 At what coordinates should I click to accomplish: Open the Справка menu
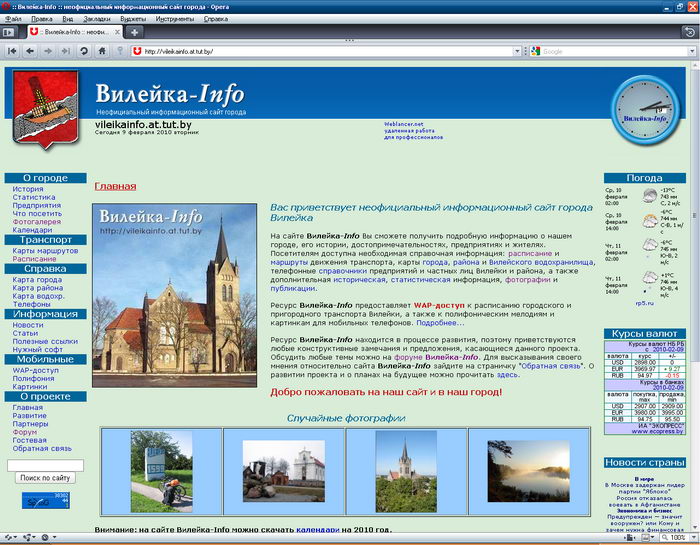216,19
